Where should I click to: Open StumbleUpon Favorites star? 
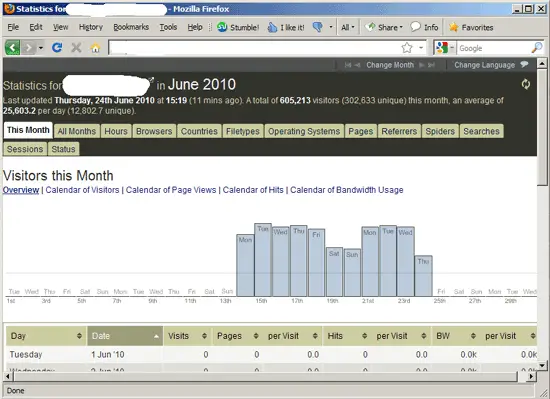471,27
